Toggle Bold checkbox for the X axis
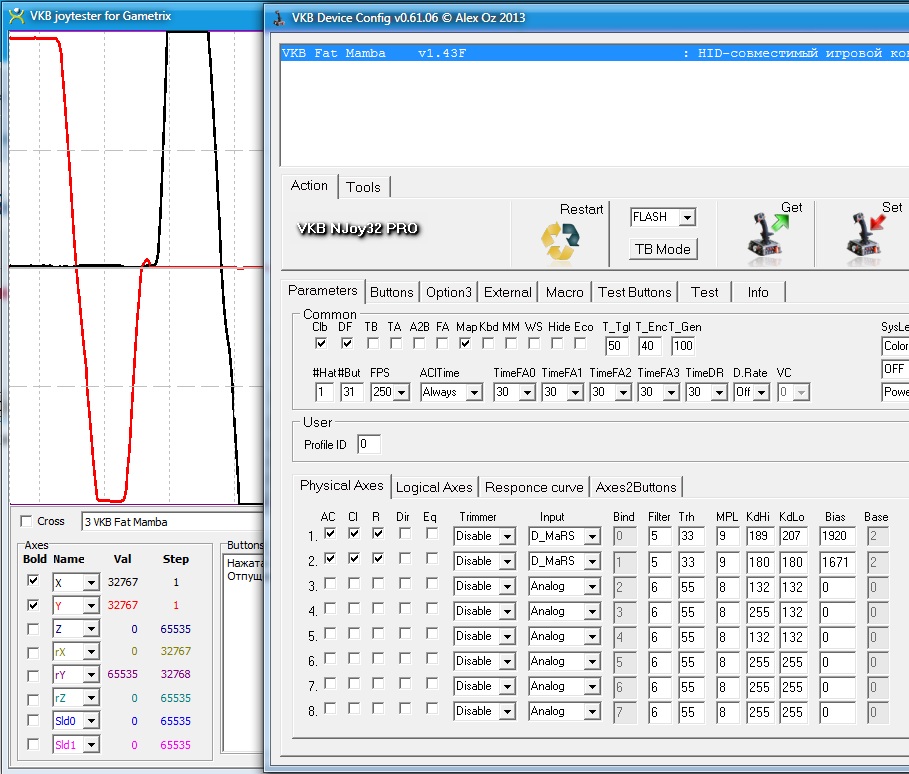The width and height of the screenshot is (909, 774). point(33,581)
